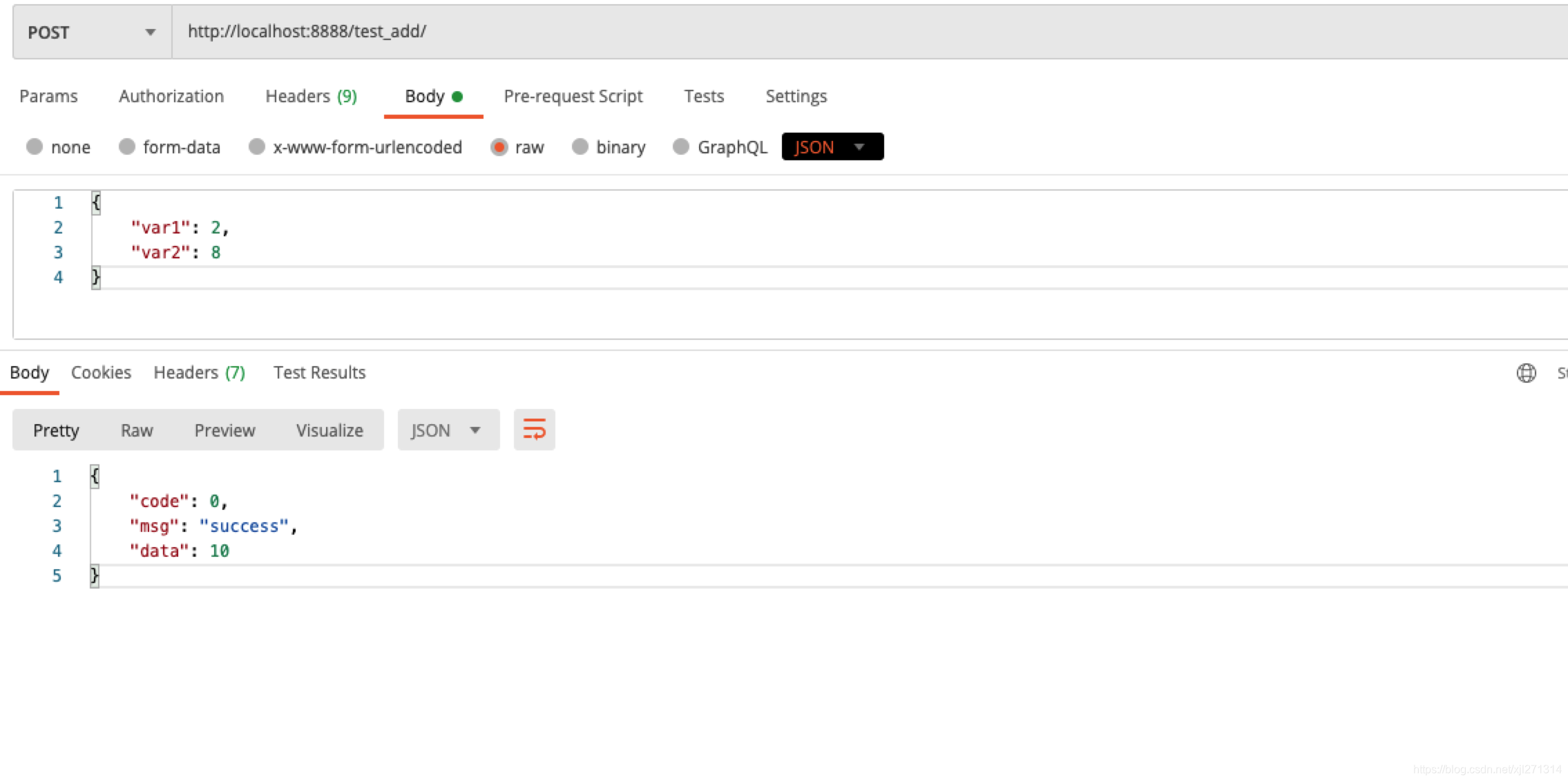Viewport: 1568px width, 782px height.
Task: Select the GraphQL body radio button
Action: (681, 146)
